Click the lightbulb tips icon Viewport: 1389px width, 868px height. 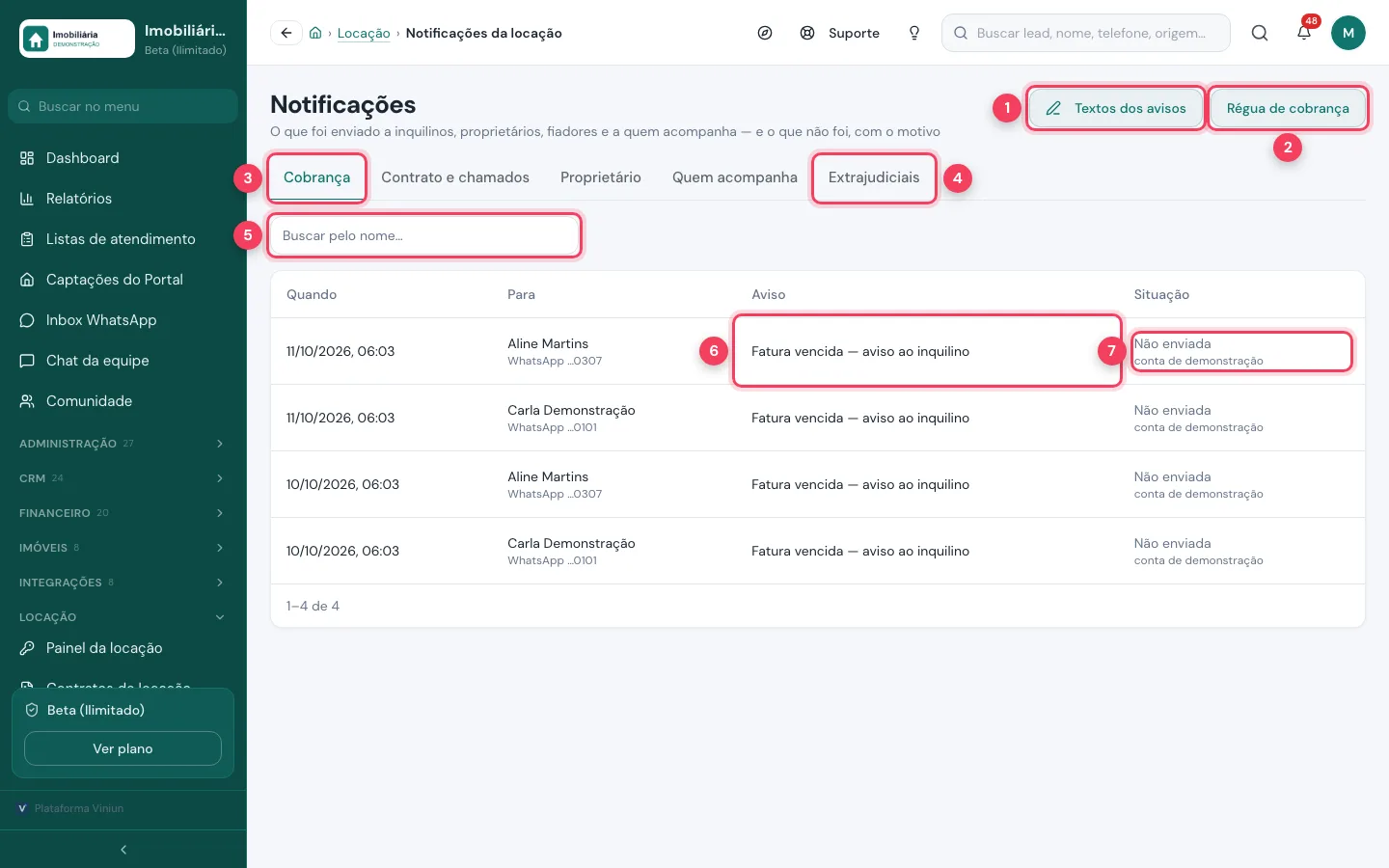tap(914, 33)
